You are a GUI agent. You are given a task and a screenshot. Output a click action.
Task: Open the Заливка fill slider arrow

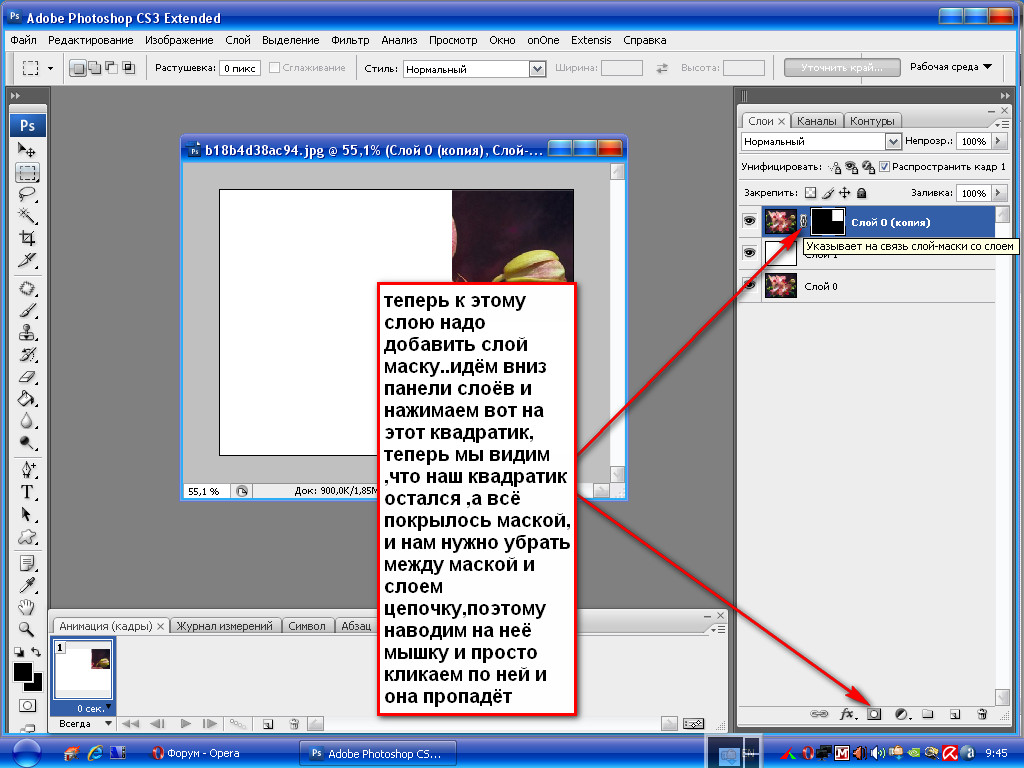(x=998, y=193)
